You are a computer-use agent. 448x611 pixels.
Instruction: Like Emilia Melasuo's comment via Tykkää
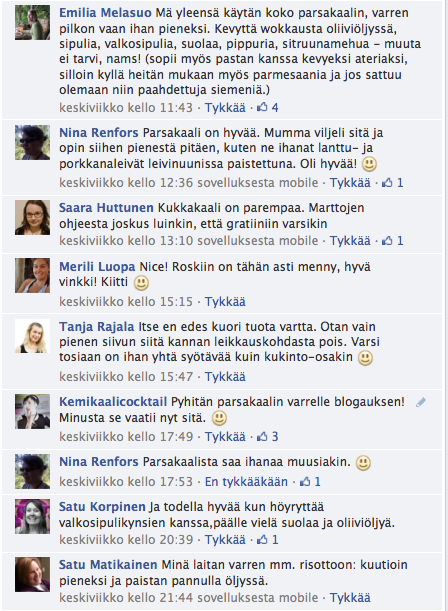pyautogui.click(x=225, y=108)
